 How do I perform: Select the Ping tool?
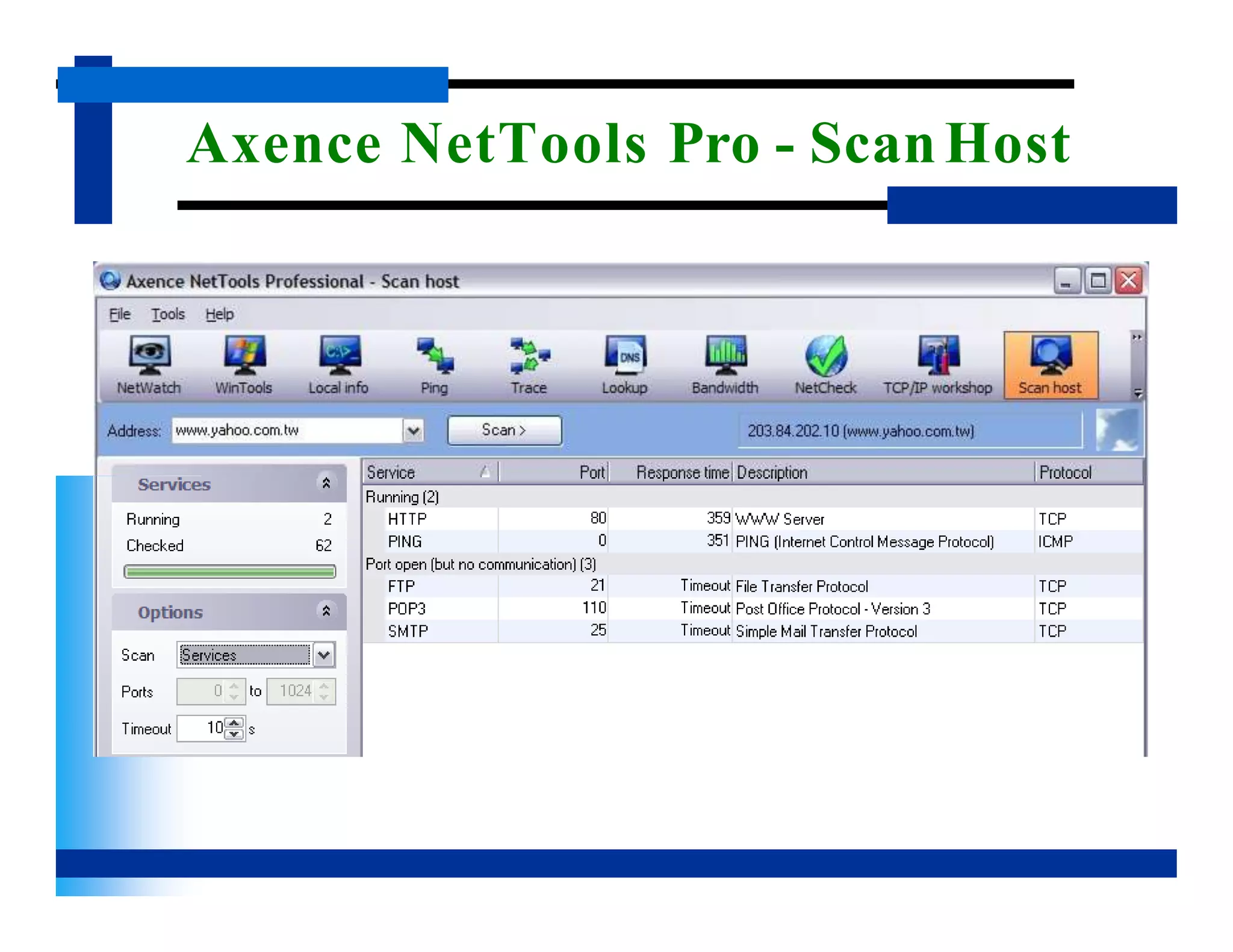point(434,365)
